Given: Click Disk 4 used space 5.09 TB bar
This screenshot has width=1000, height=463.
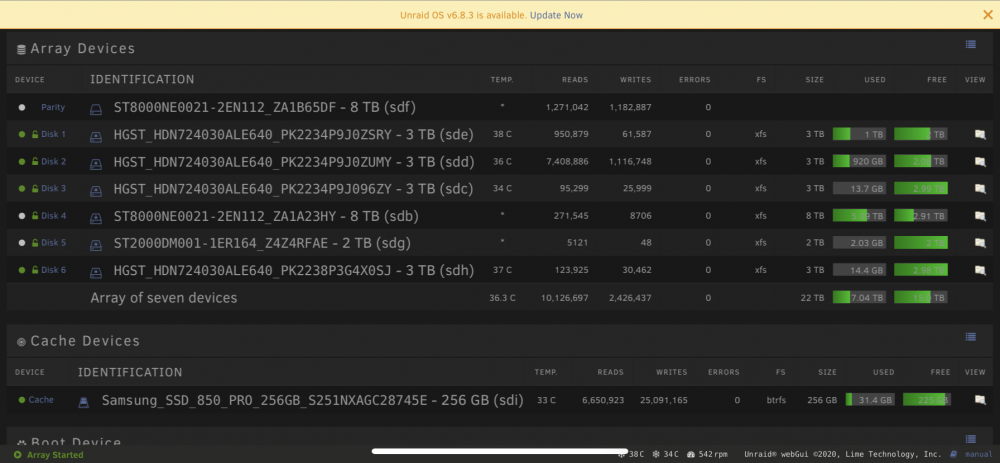Looking at the screenshot, I should tap(859, 216).
